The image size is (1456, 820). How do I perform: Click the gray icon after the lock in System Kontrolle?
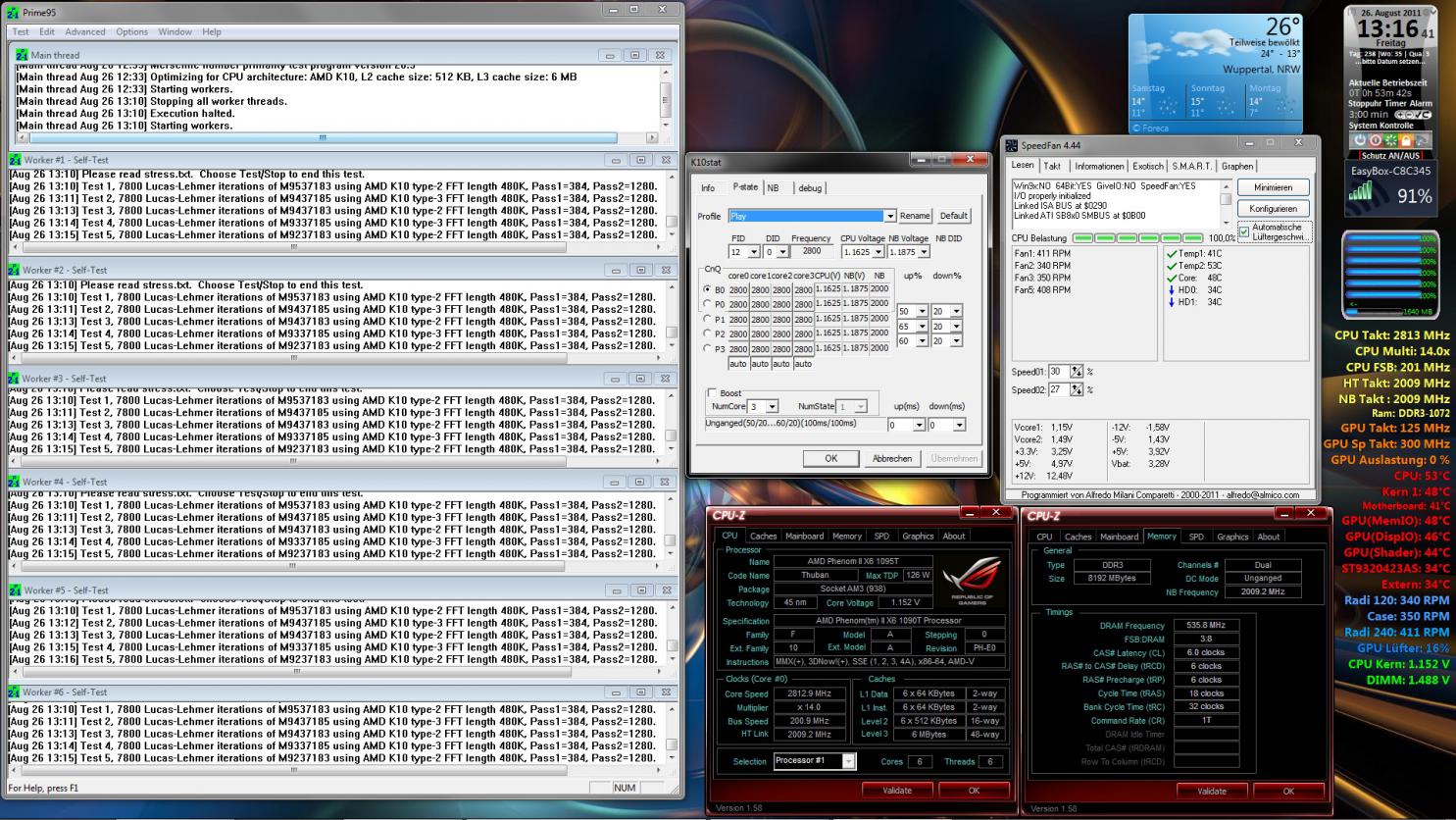(1422, 140)
